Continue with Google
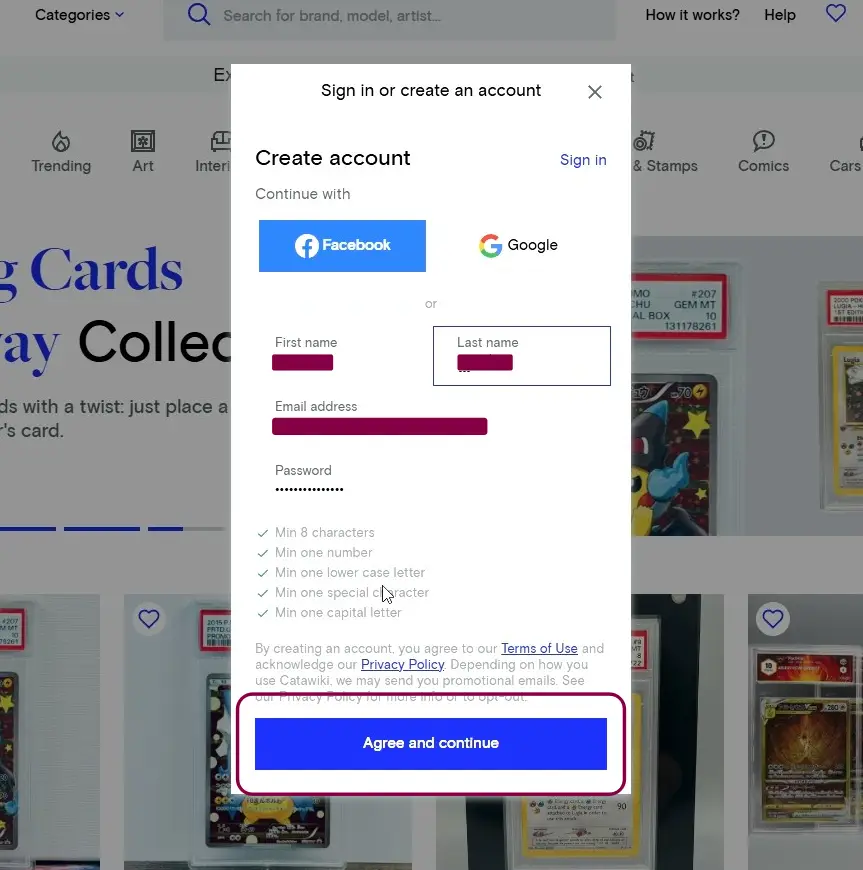This screenshot has width=863, height=870. [518, 246]
